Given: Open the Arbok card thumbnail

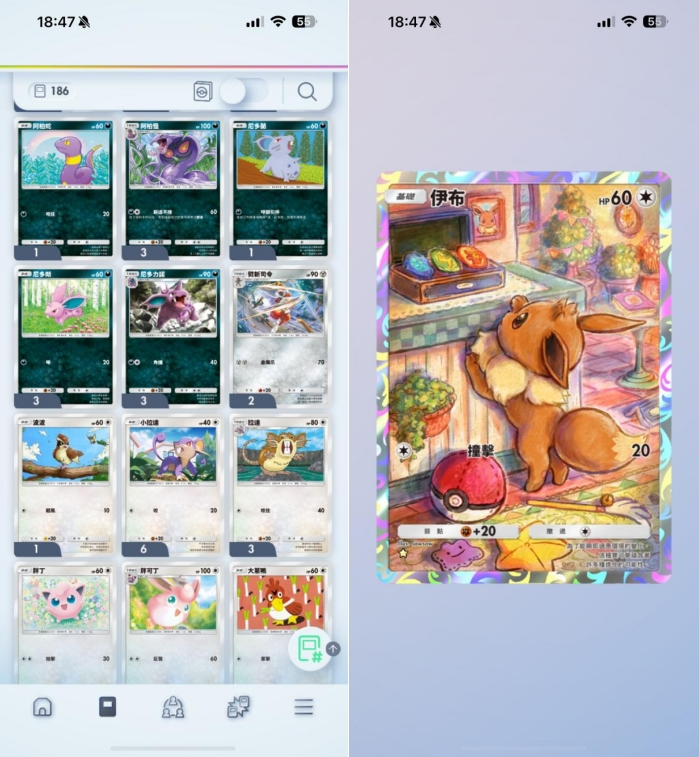Looking at the screenshot, I should point(173,189).
